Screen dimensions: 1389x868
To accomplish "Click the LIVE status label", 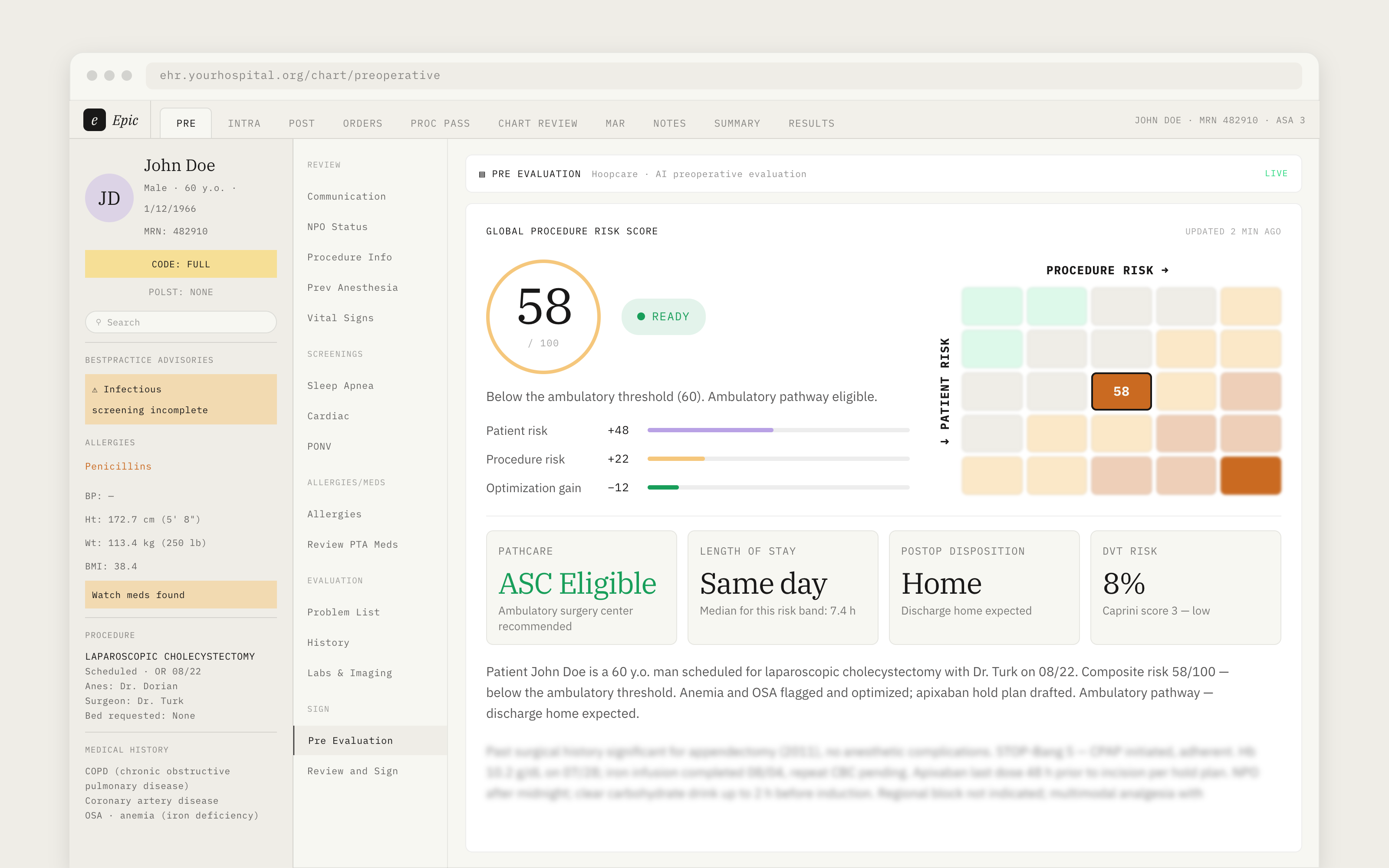I will pyautogui.click(x=1277, y=173).
